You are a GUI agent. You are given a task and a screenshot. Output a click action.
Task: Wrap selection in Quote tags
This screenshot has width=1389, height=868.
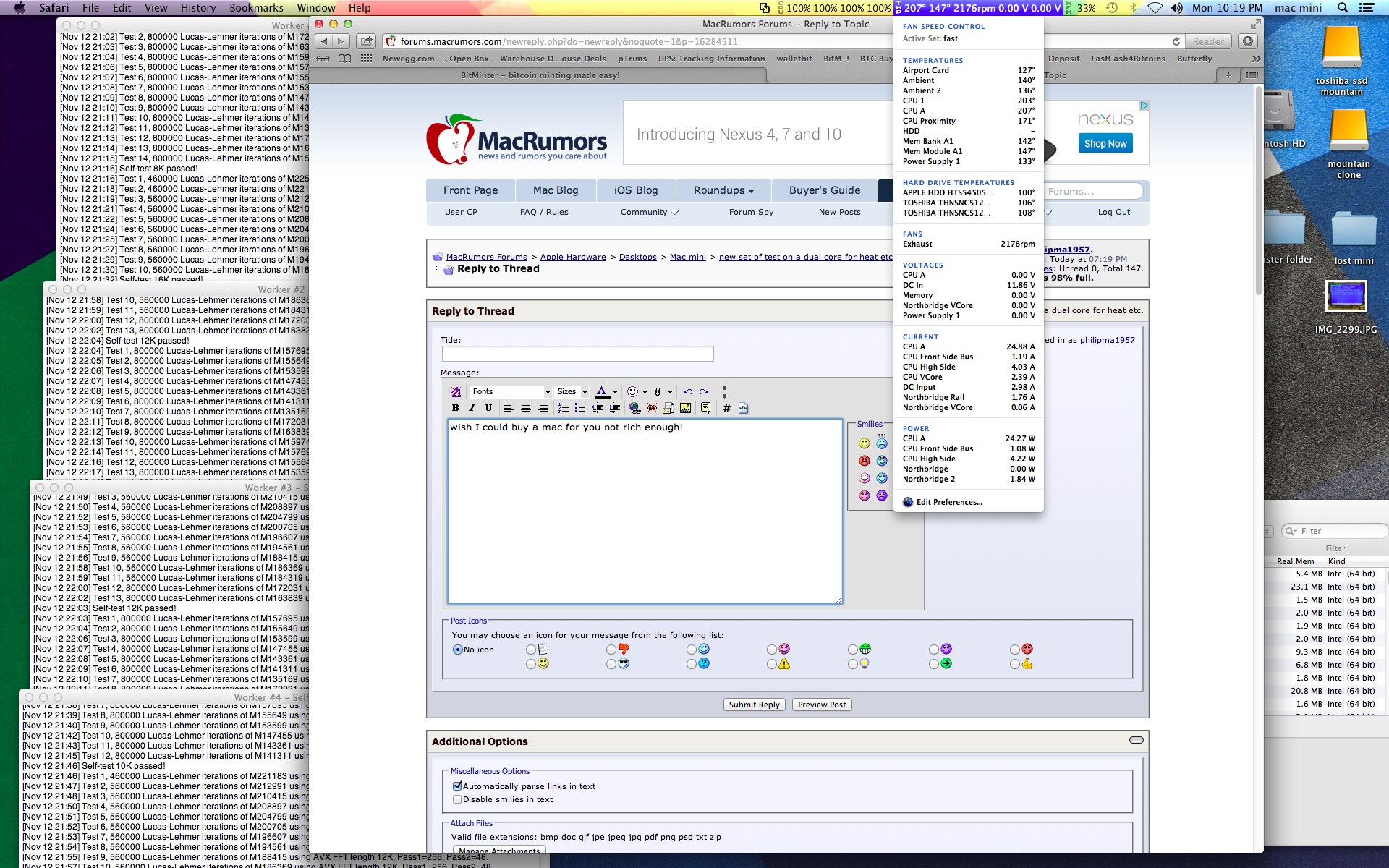706,408
